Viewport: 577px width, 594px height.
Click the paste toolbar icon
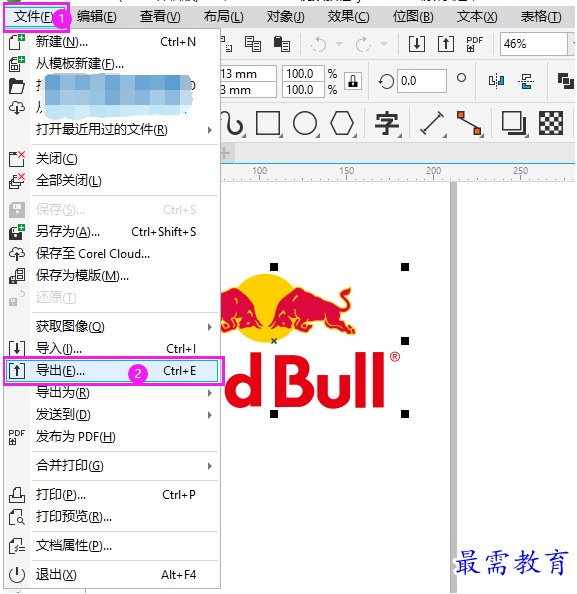[x=282, y=44]
